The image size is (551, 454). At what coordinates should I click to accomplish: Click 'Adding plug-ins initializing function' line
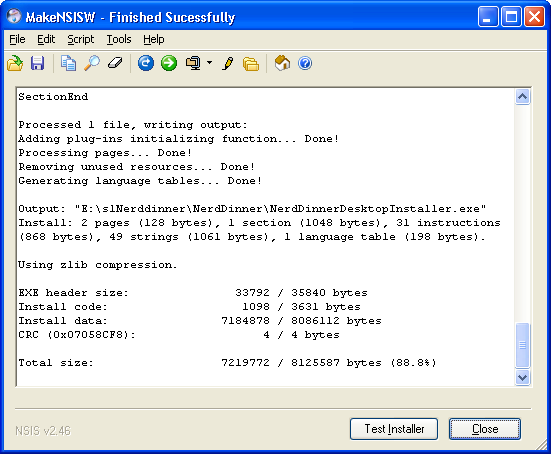coord(179,139)
